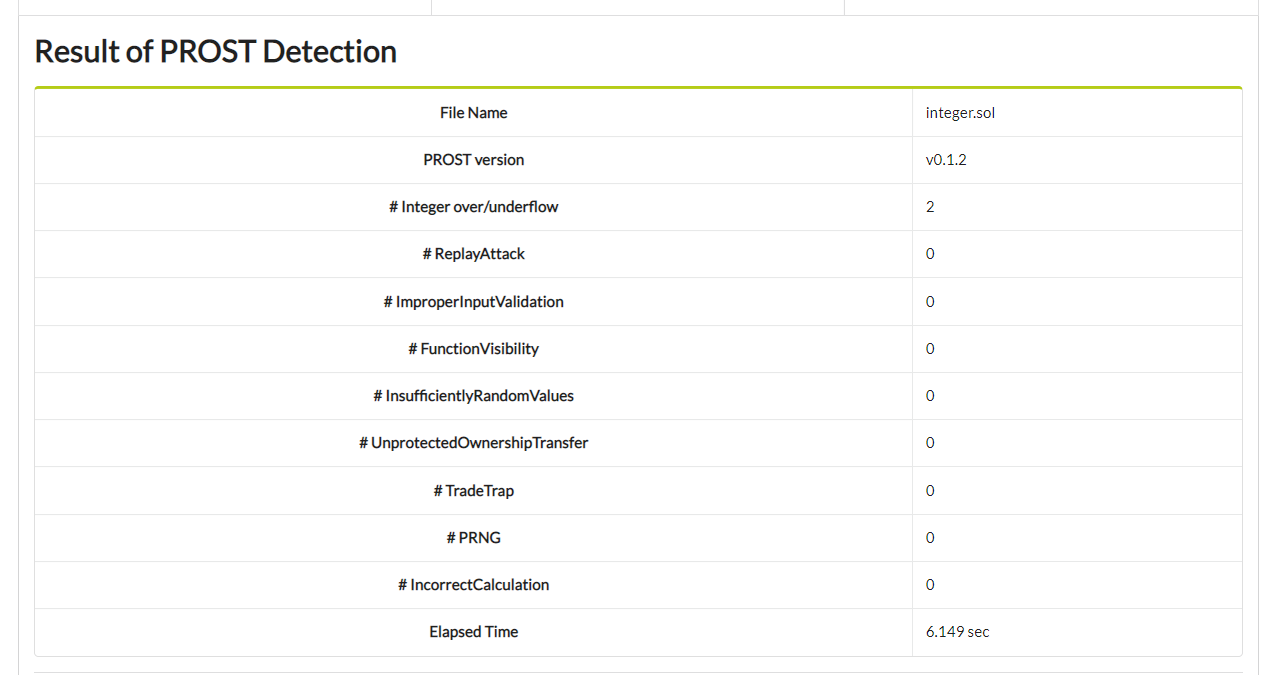Select the Integer over/underflow count of 2
This screenshot has width=1277, height=675.
point(930,207)
